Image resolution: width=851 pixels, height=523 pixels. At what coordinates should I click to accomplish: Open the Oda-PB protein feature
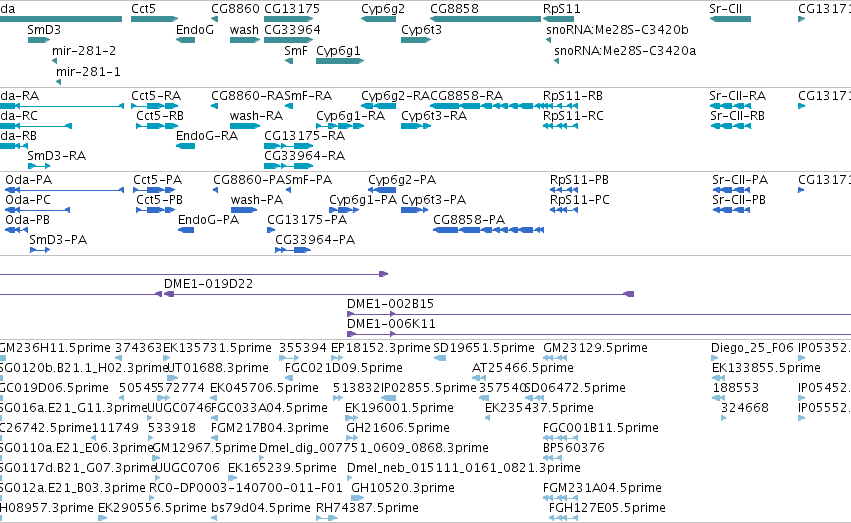click(16, 230)
